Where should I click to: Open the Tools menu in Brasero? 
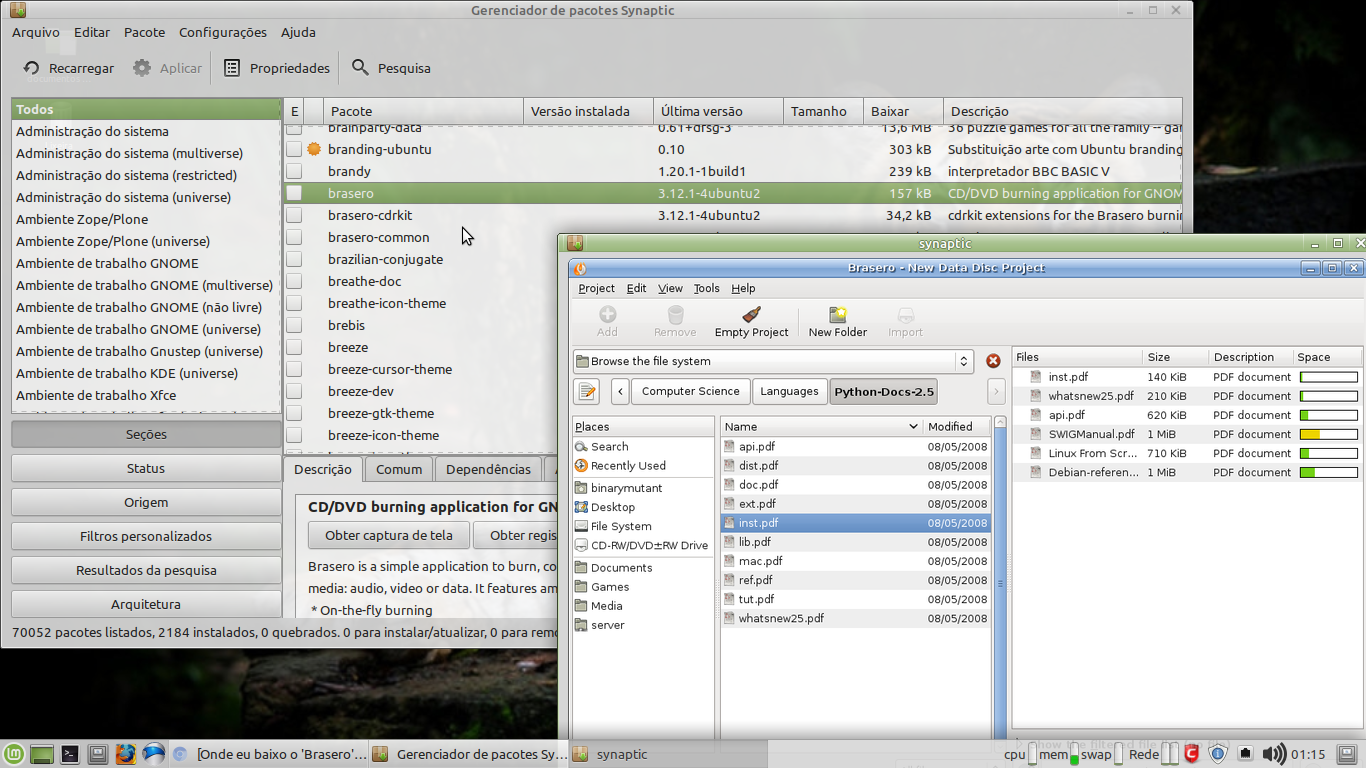point(707,288)
